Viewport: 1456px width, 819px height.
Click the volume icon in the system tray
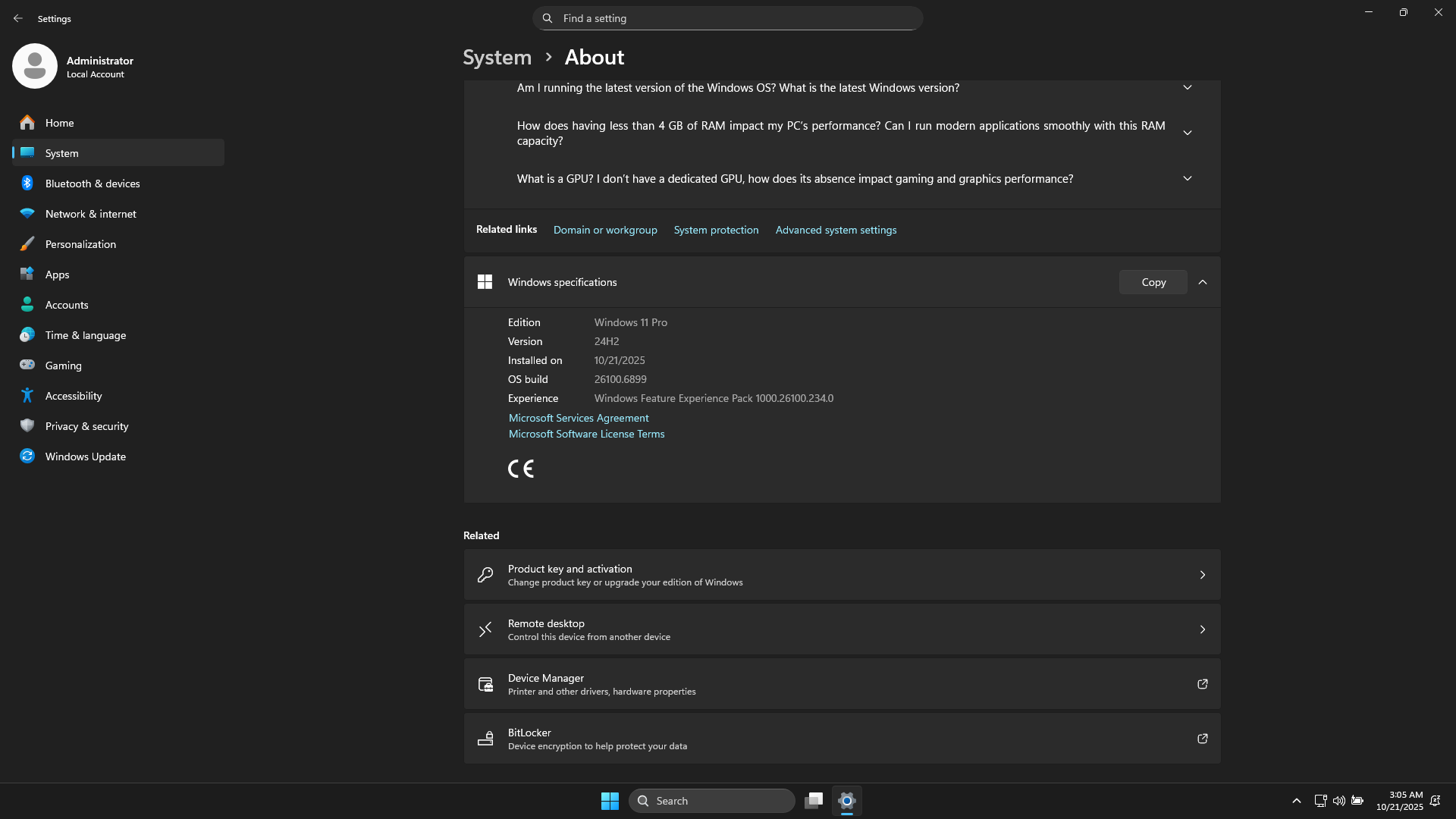coord(1338,801)
